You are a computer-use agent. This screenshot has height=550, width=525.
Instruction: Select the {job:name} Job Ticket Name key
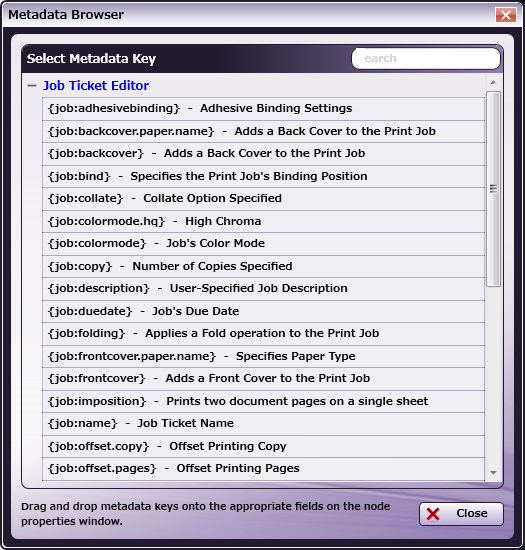(263, 423)
